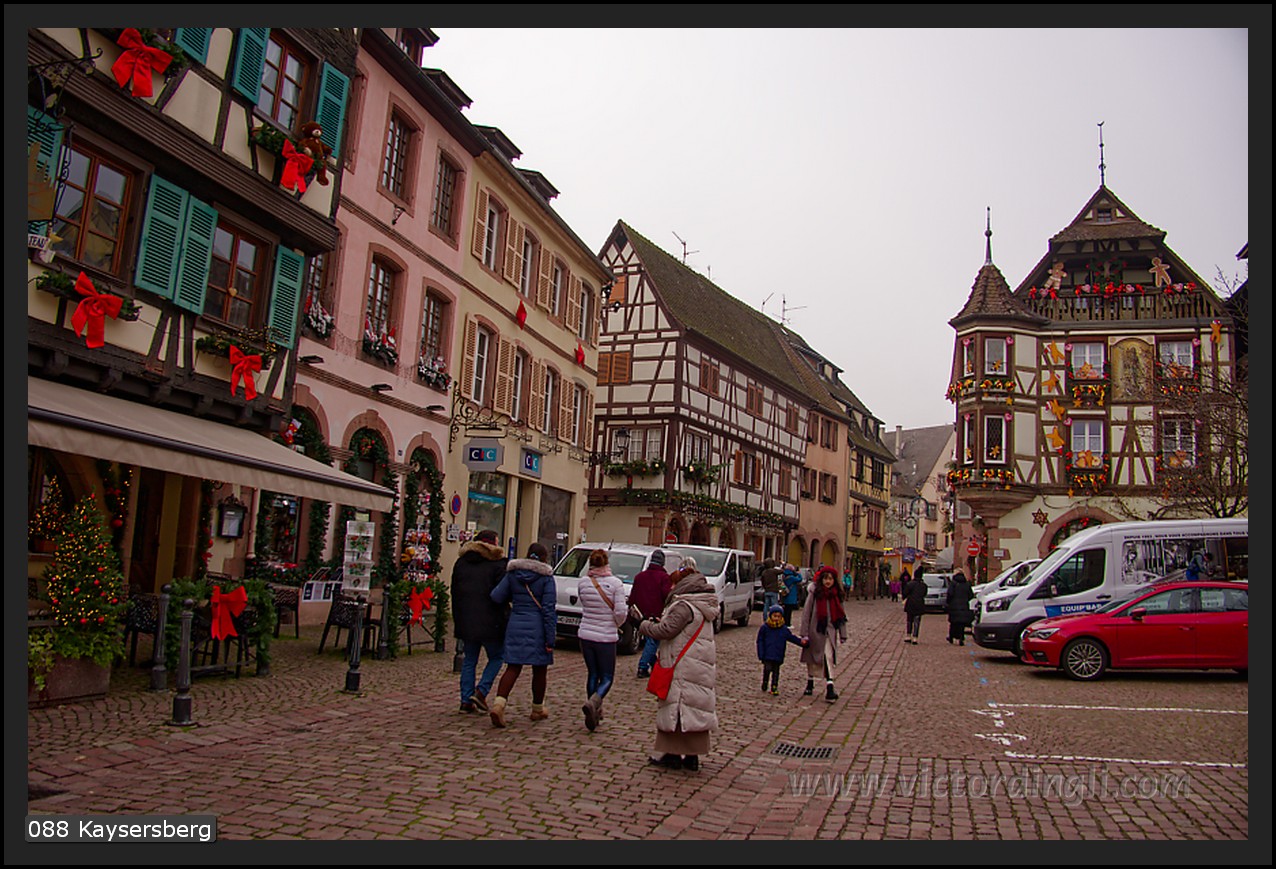Click the drain grate on the cobblestones

(803, 750)
